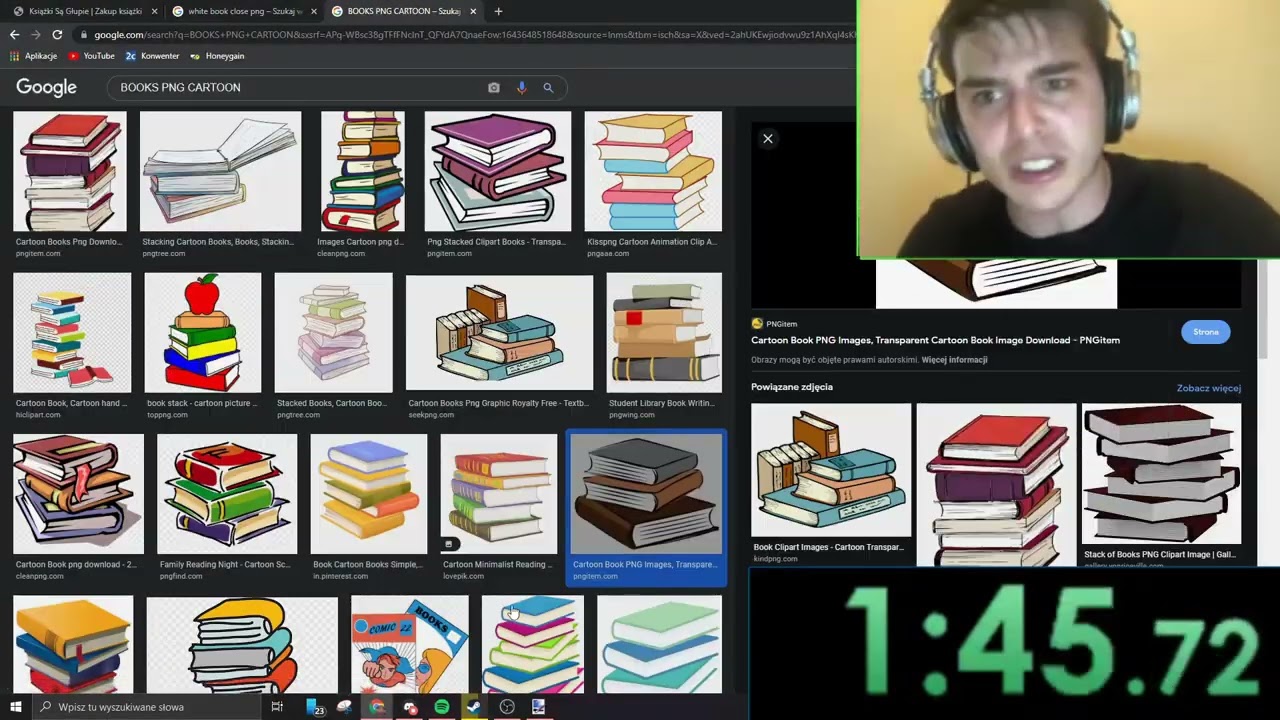Click the browser forward arrow
Viewport: 1280px width, 720px height.
[36, 34]
